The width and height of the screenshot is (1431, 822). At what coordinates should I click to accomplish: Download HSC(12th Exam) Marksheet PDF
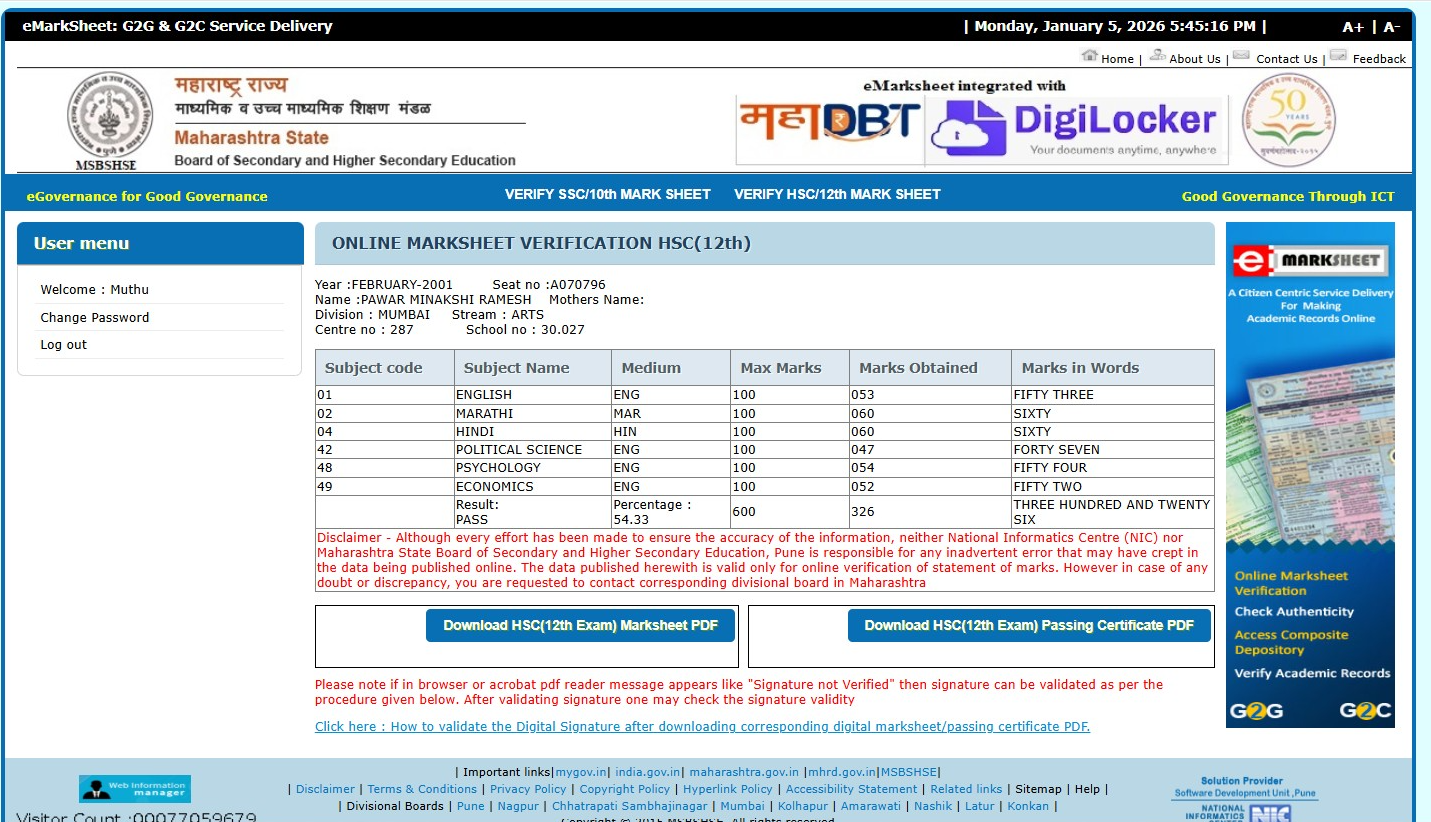click(581, 625)
